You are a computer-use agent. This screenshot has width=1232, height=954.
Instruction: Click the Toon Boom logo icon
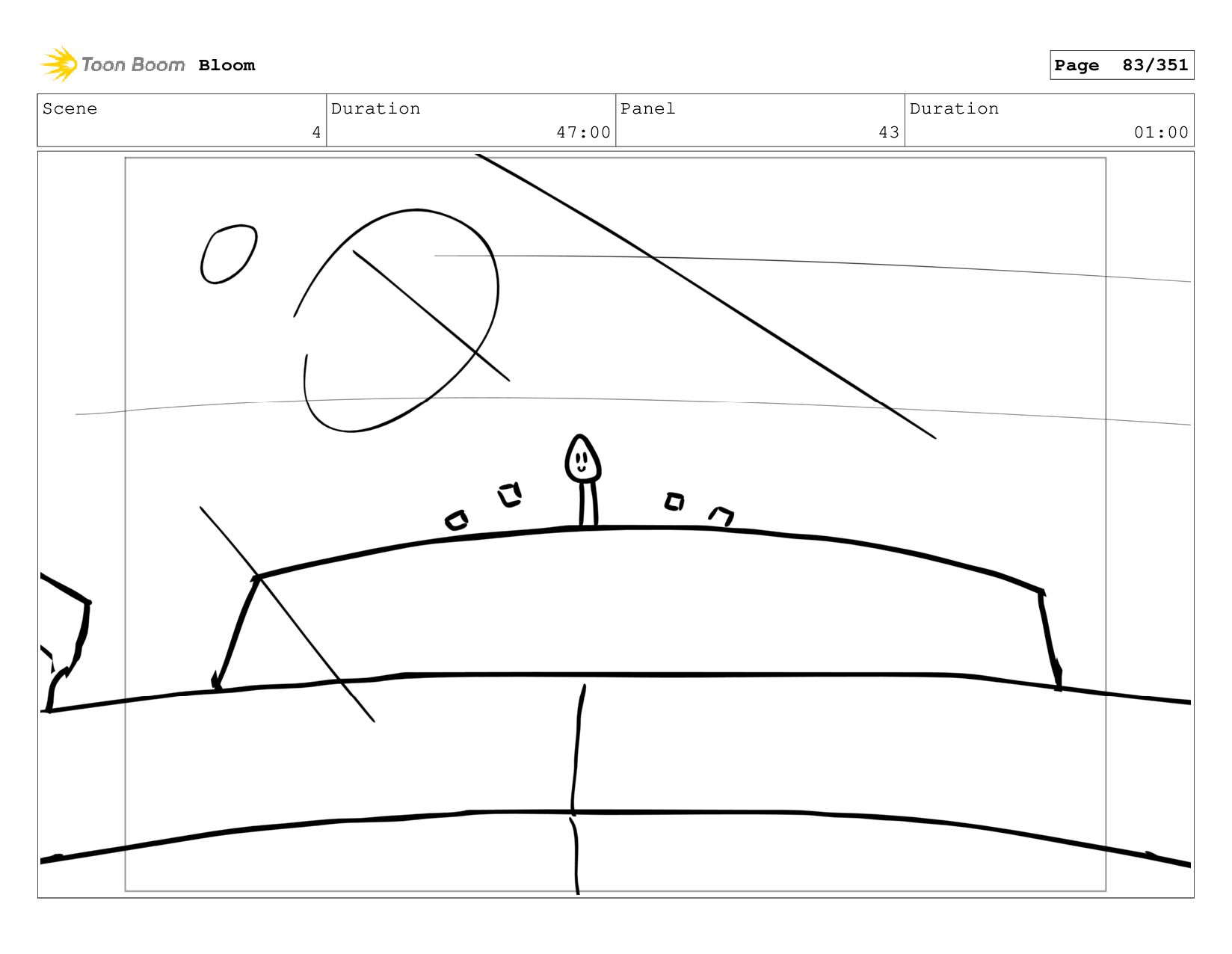point(59,64)
